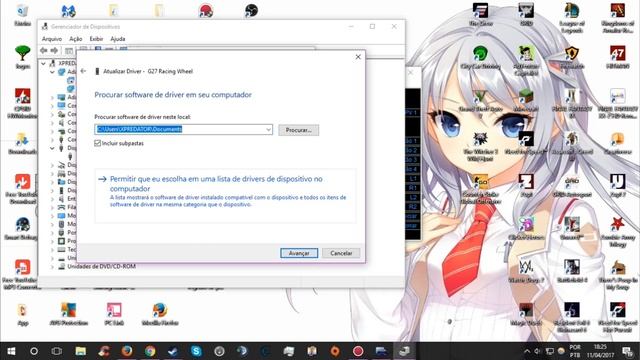Open the AVG Protection desktop shortcut
Screen dimensions: 640x360
[69, 314]
